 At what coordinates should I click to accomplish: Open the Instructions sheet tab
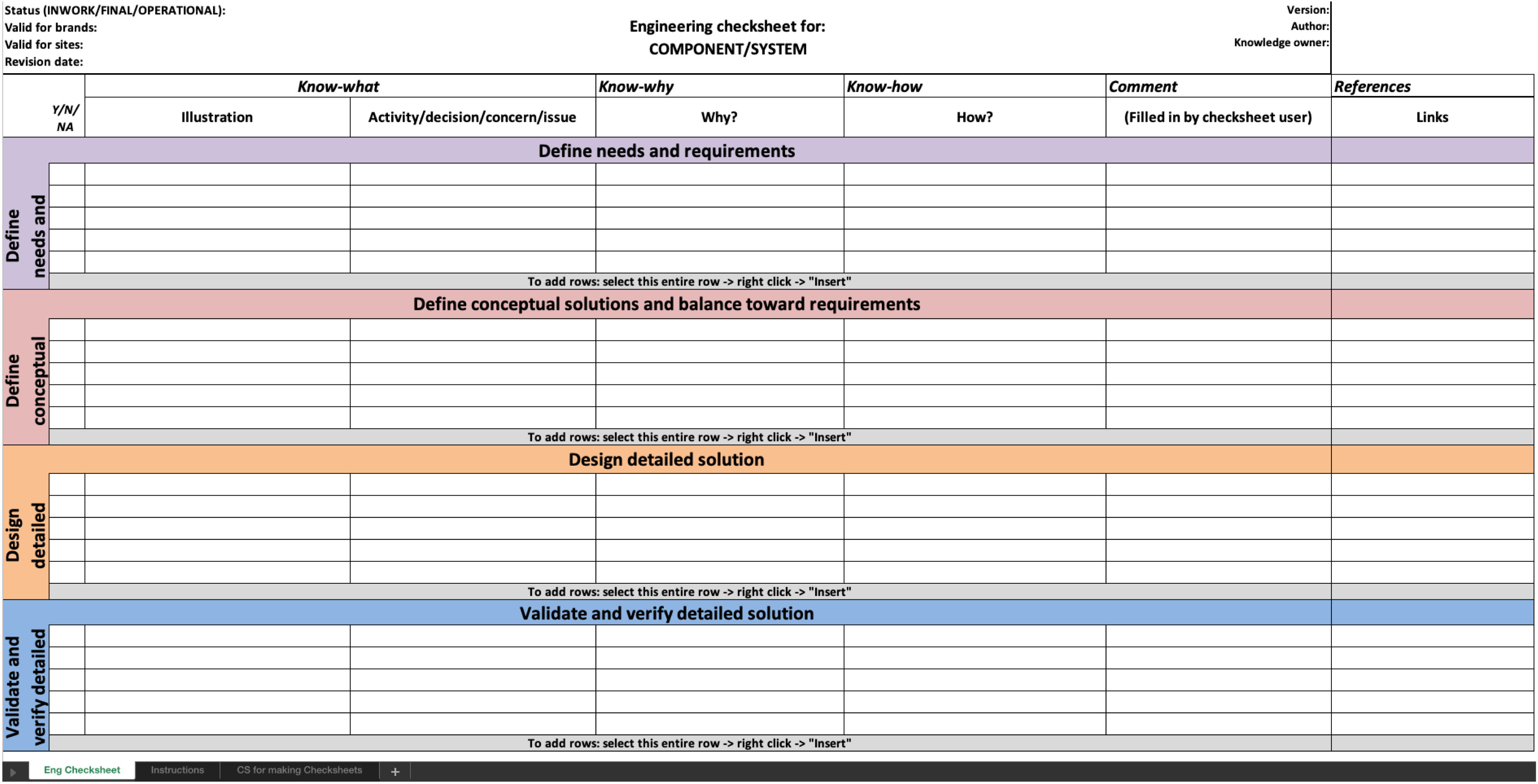click(x=177, y=770)
